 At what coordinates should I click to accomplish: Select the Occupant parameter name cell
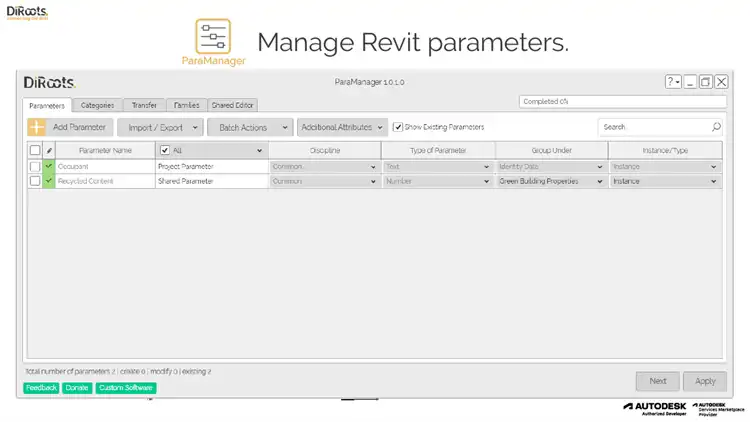pyautogui.click(x=105, y=167)
